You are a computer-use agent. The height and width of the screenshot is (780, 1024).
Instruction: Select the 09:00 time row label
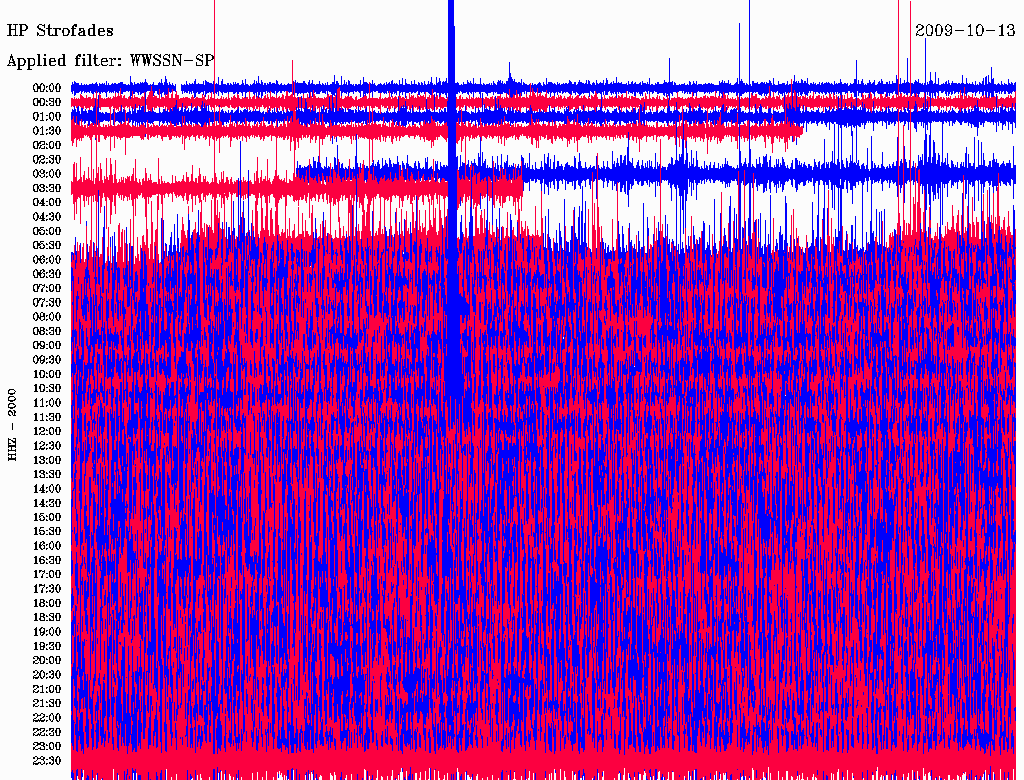(48, 346)
